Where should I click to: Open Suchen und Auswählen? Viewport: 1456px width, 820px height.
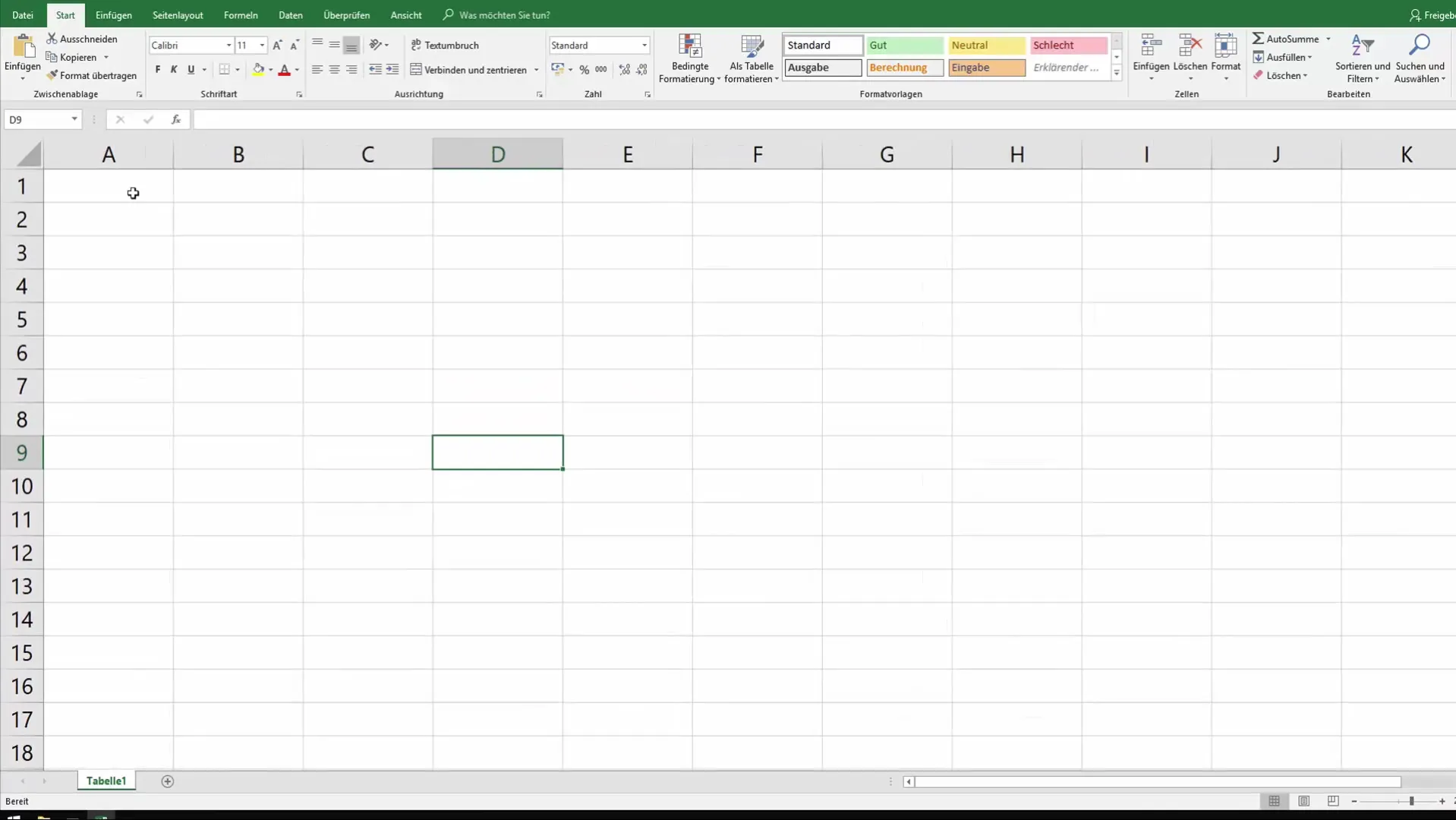point(1420,58)
